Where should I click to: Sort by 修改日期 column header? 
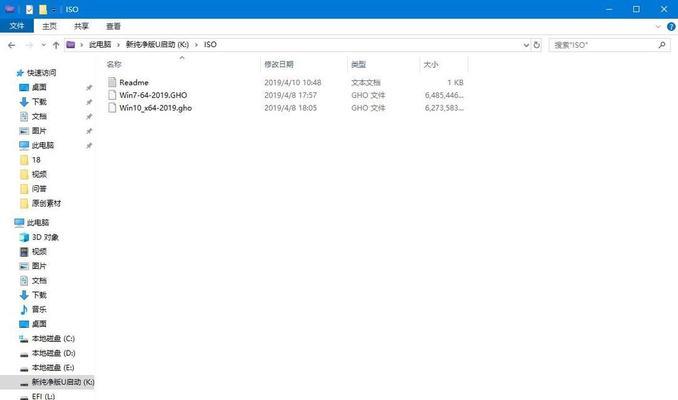[279, 64]
